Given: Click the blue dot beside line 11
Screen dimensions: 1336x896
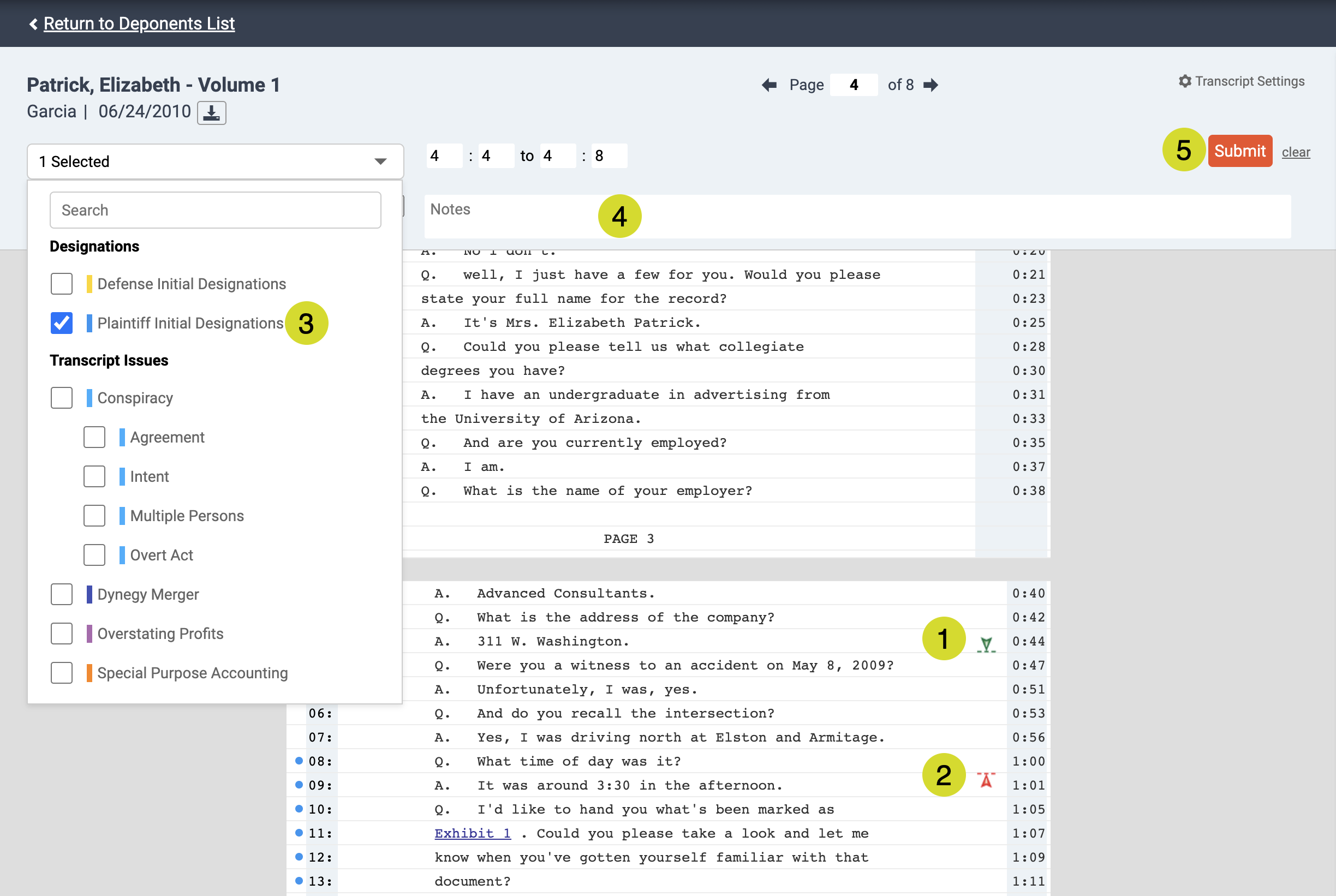Looking at the screenshot, I should (299, 833).
